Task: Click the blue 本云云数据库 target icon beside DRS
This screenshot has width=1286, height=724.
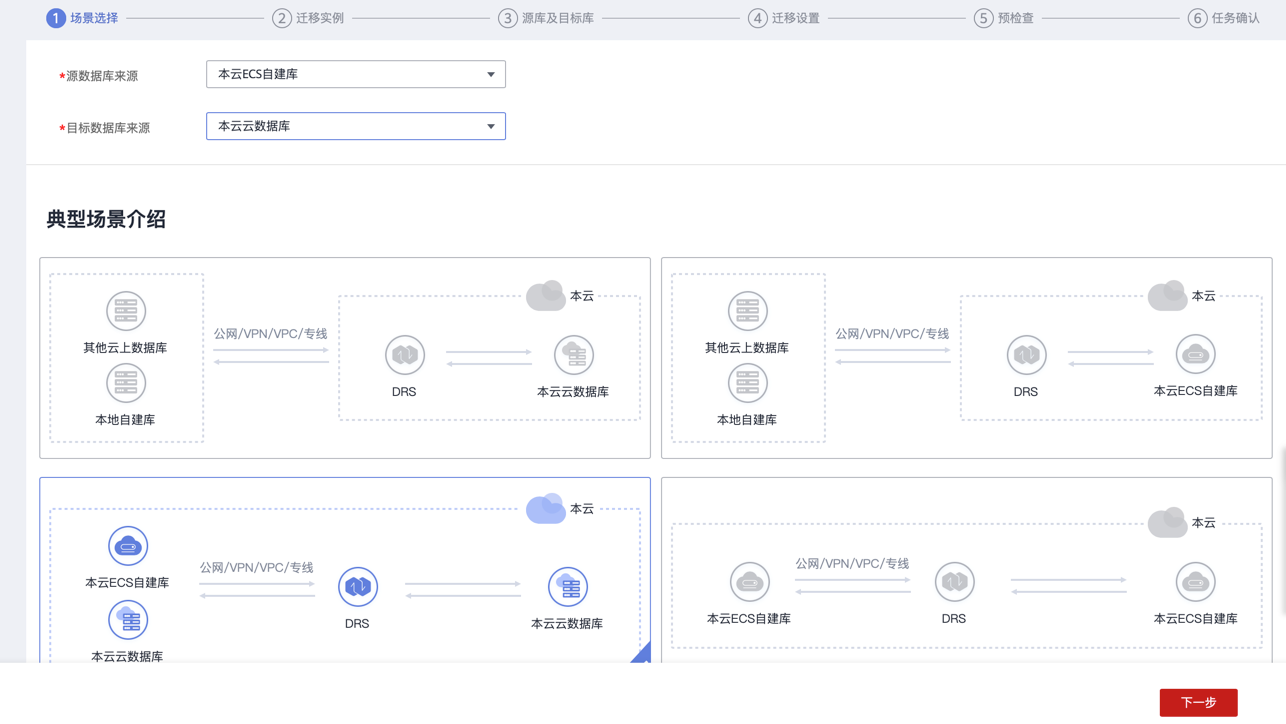Action: (567, 587)
